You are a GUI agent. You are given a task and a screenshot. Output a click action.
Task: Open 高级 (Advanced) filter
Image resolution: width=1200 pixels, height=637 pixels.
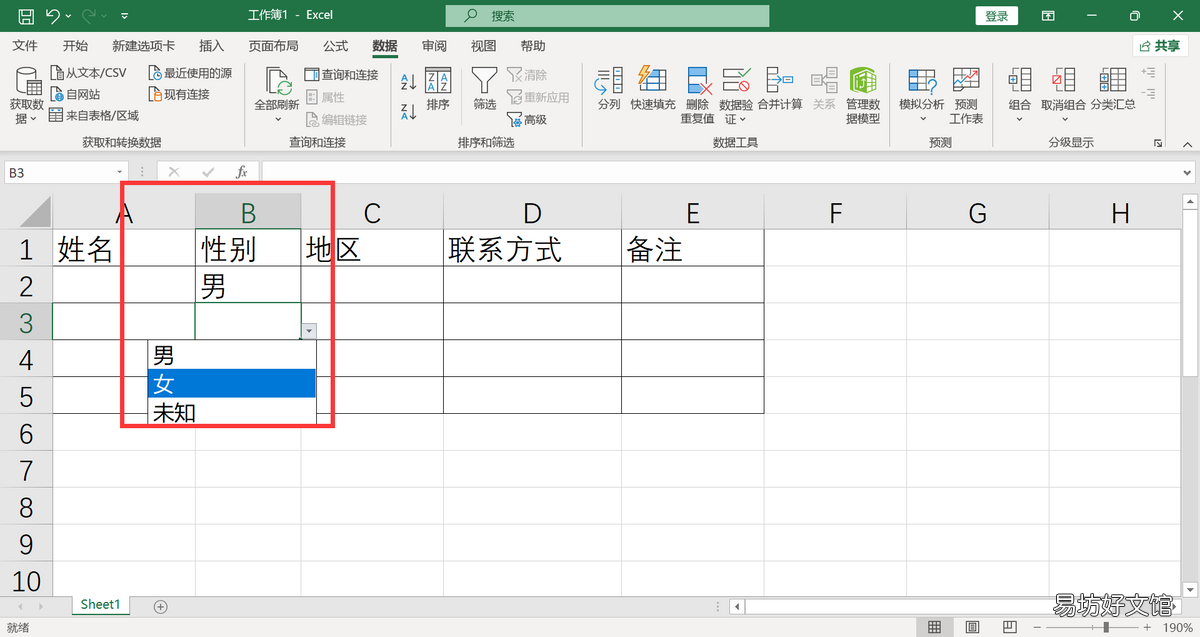pyautogui.click(x=527, y=119)
